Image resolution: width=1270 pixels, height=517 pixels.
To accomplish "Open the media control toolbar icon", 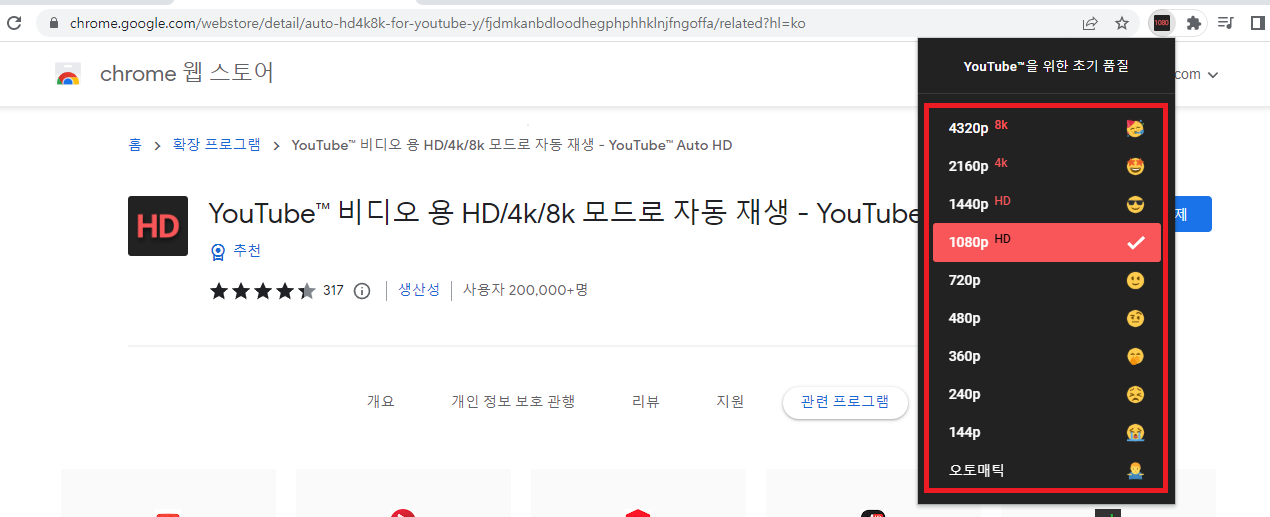I will [1225, 23].
